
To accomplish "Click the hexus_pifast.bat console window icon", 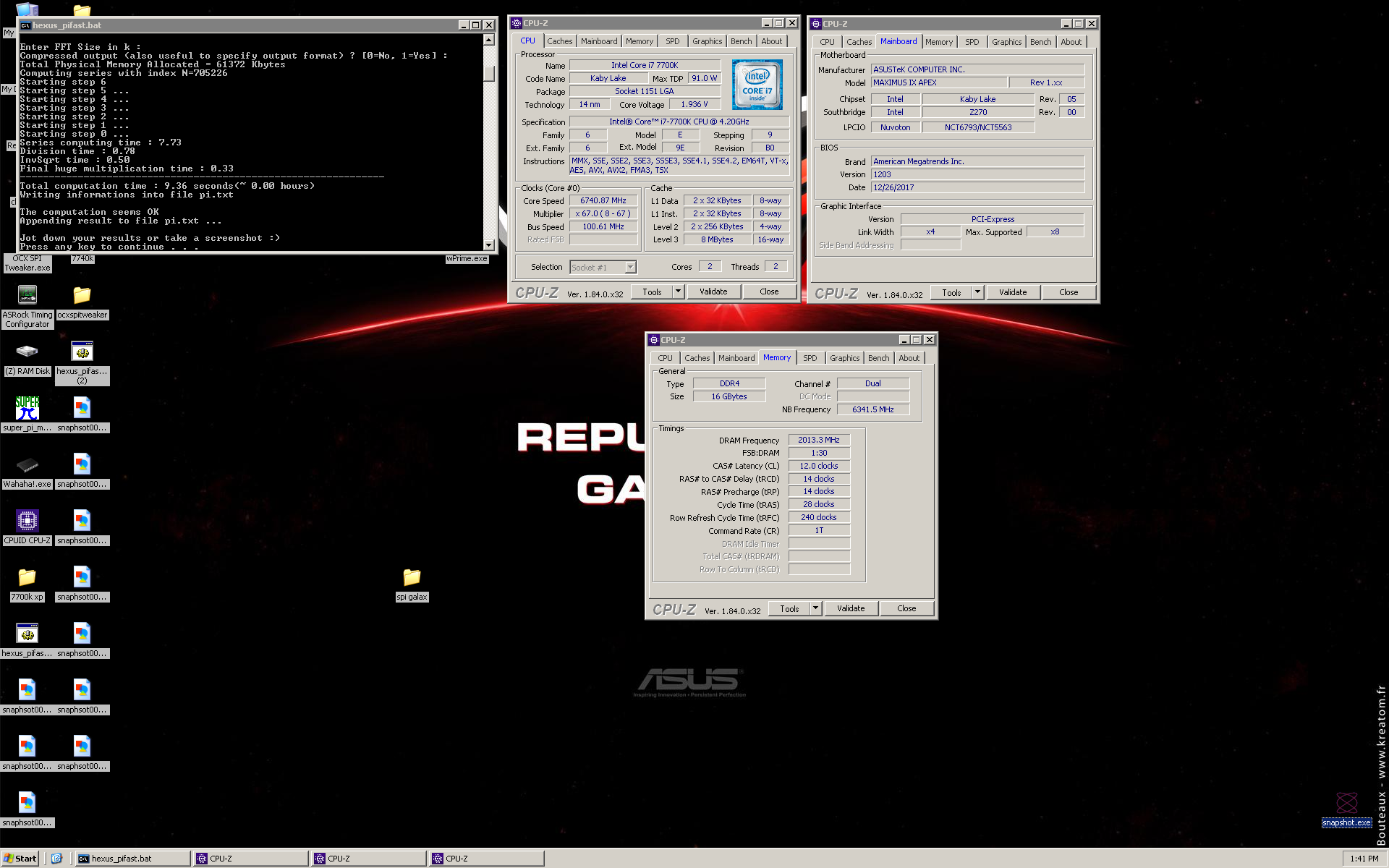I will [x=25, y=25].
